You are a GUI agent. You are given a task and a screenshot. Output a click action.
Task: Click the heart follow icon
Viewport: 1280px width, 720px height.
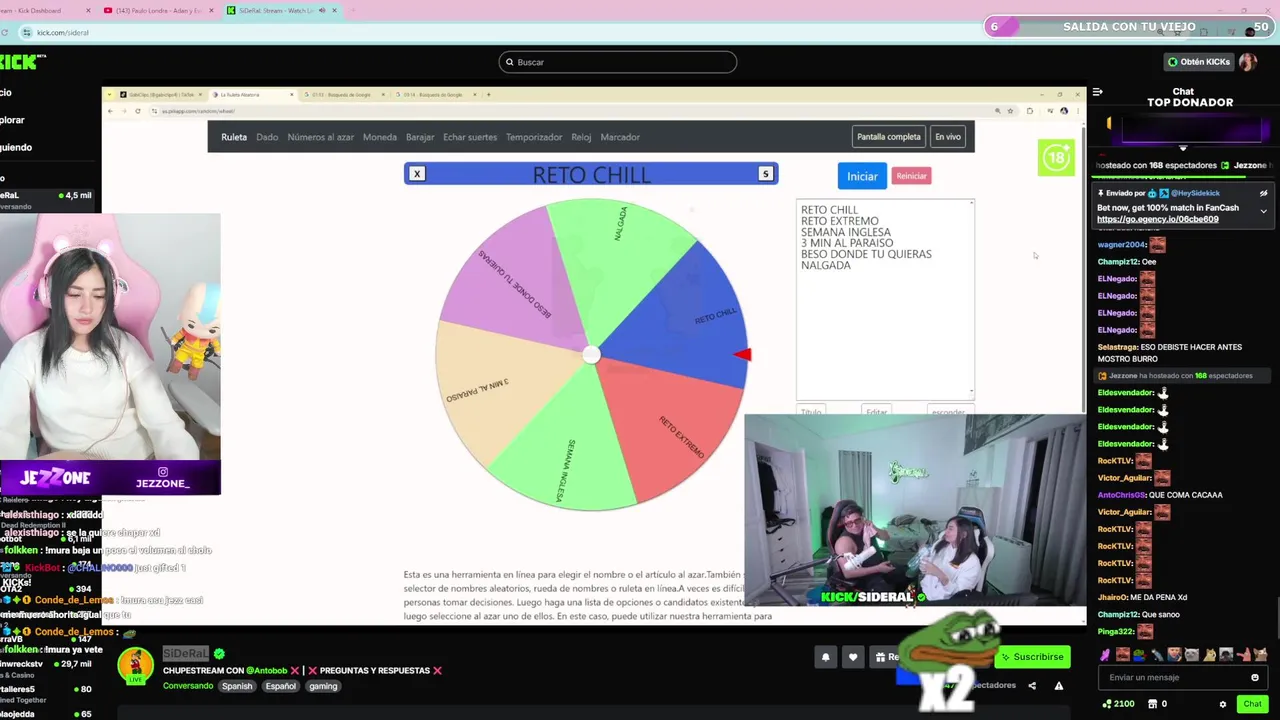[x=853, y=657]
